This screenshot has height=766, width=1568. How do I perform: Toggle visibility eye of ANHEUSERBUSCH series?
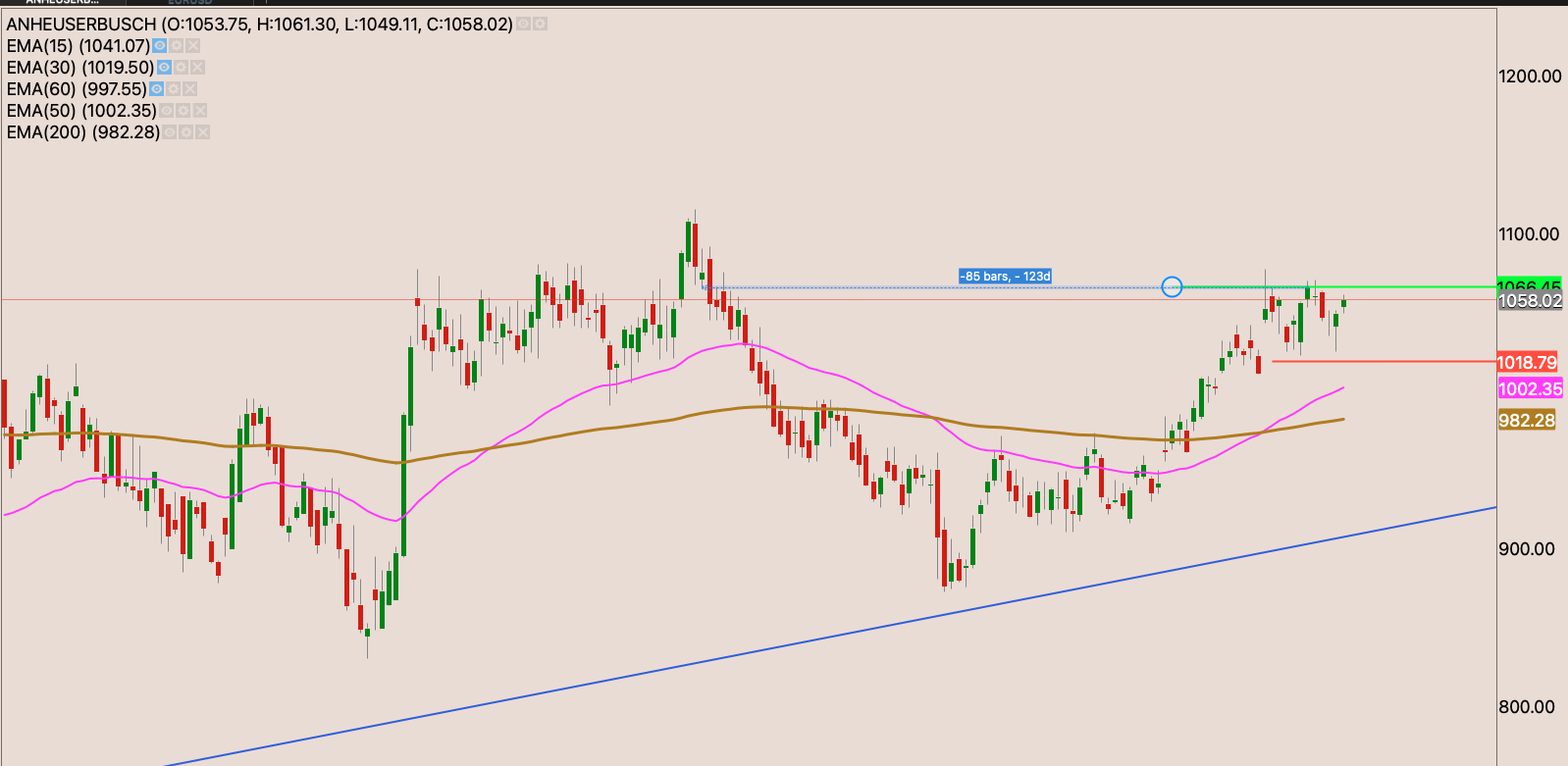524,24
